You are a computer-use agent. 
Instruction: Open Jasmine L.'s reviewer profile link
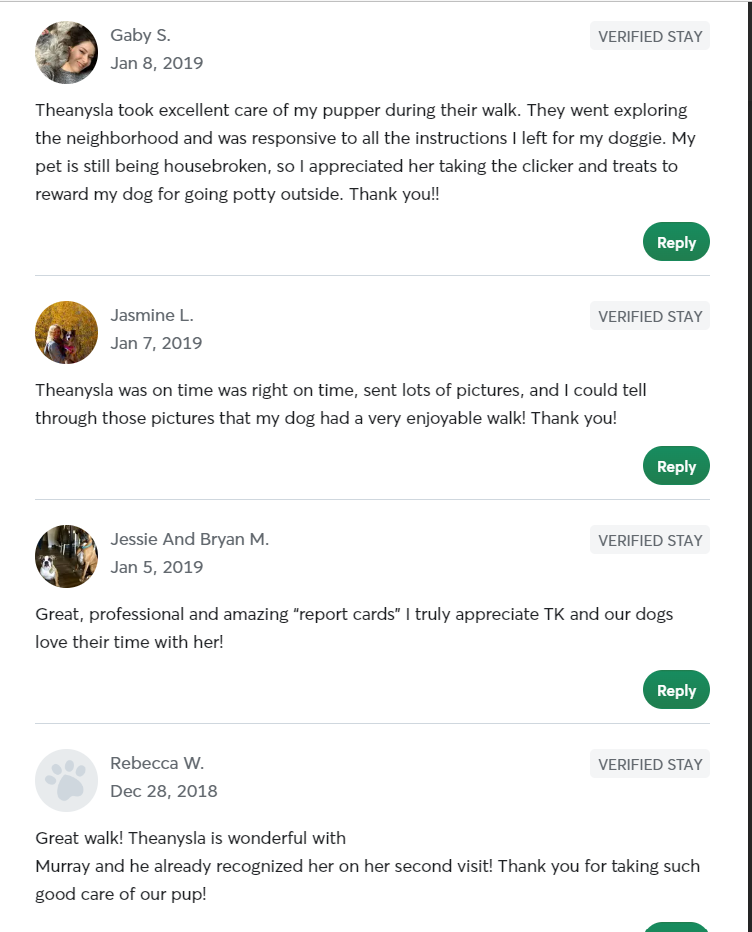[x=152, y=315]
